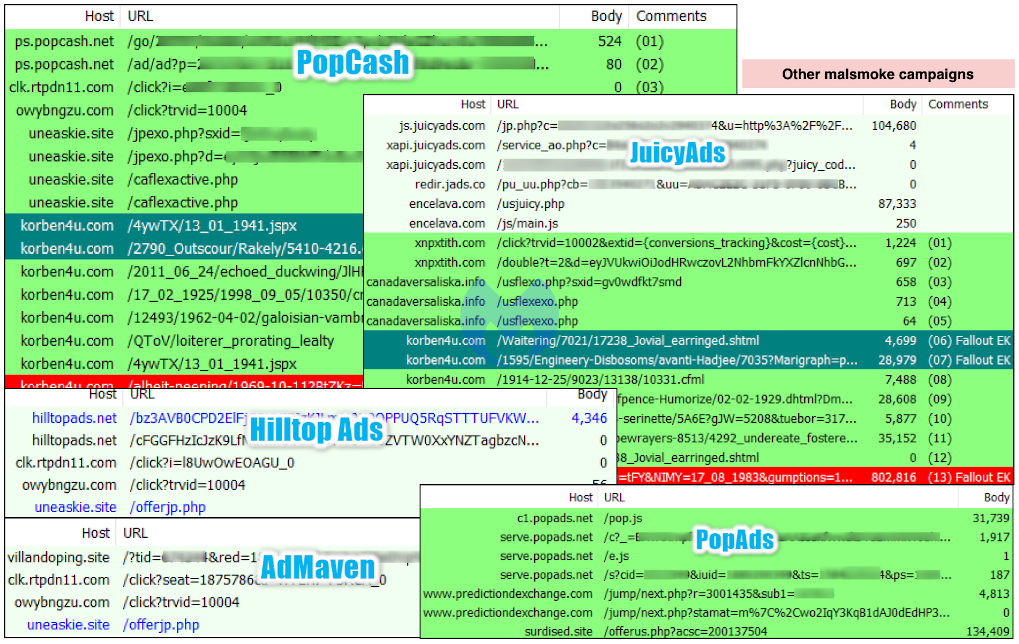Select the redir.jads.co host cell
1019x644 pixels.
(450, 185)
